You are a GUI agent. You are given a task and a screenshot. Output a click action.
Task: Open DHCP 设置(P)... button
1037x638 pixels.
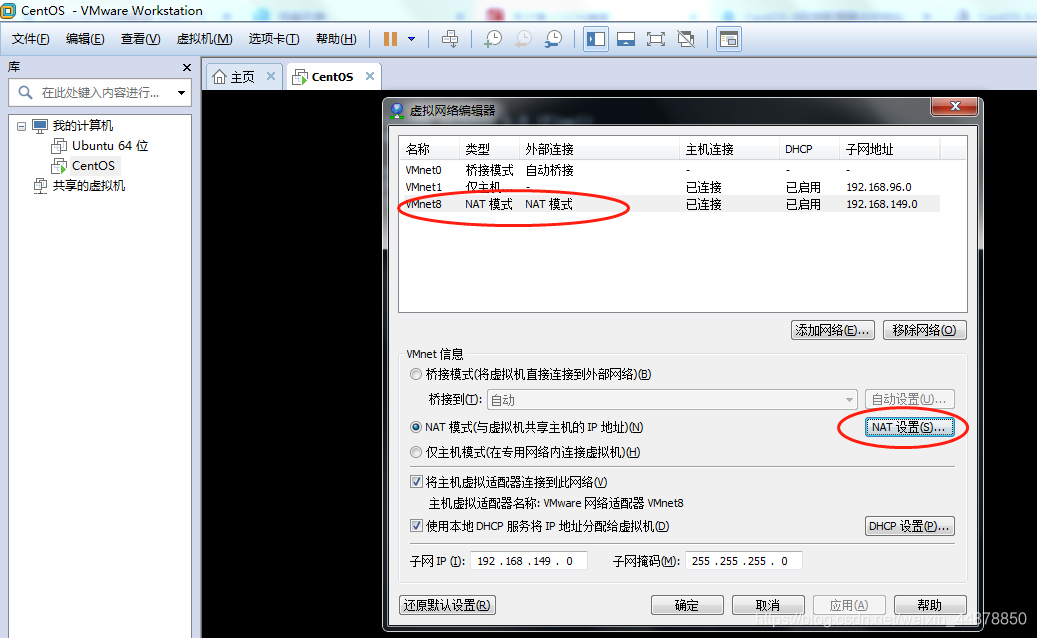[909, 526]
